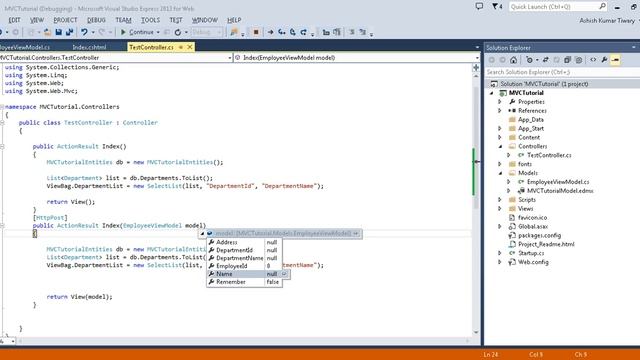
Task: Select MVCTutorialModel.edmx file
Action: click(560, 191)
